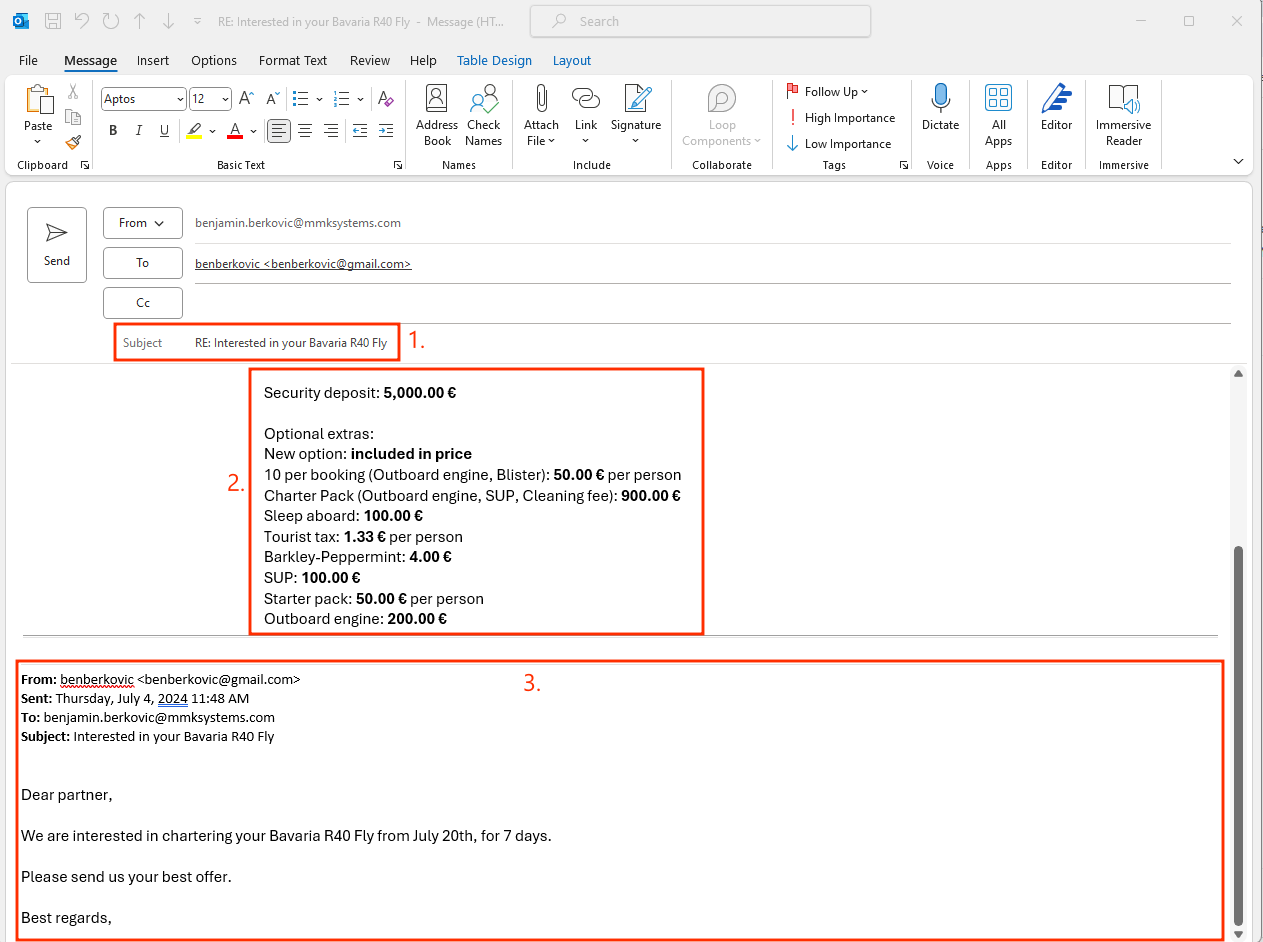1263x942 pixels.
Task: Copy selection using the Copy icon
Action: click(x=73, y=117)
